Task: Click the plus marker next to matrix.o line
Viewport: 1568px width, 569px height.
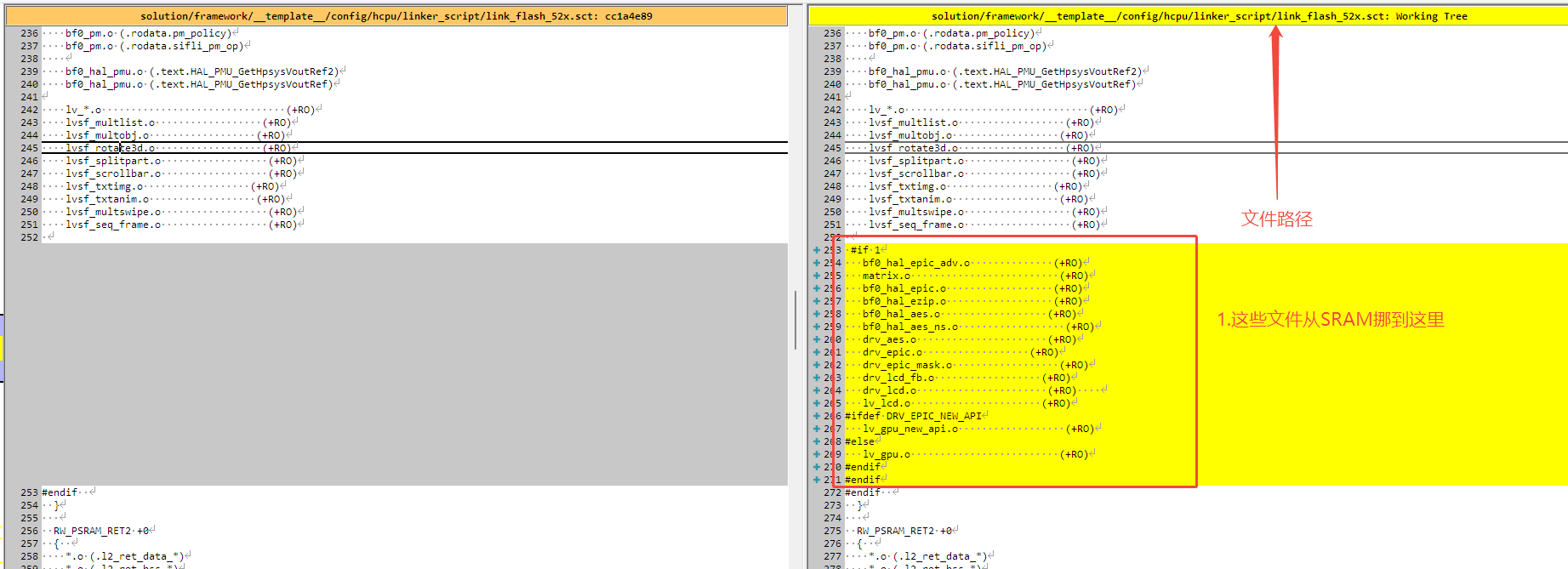Action: [817, 276]
